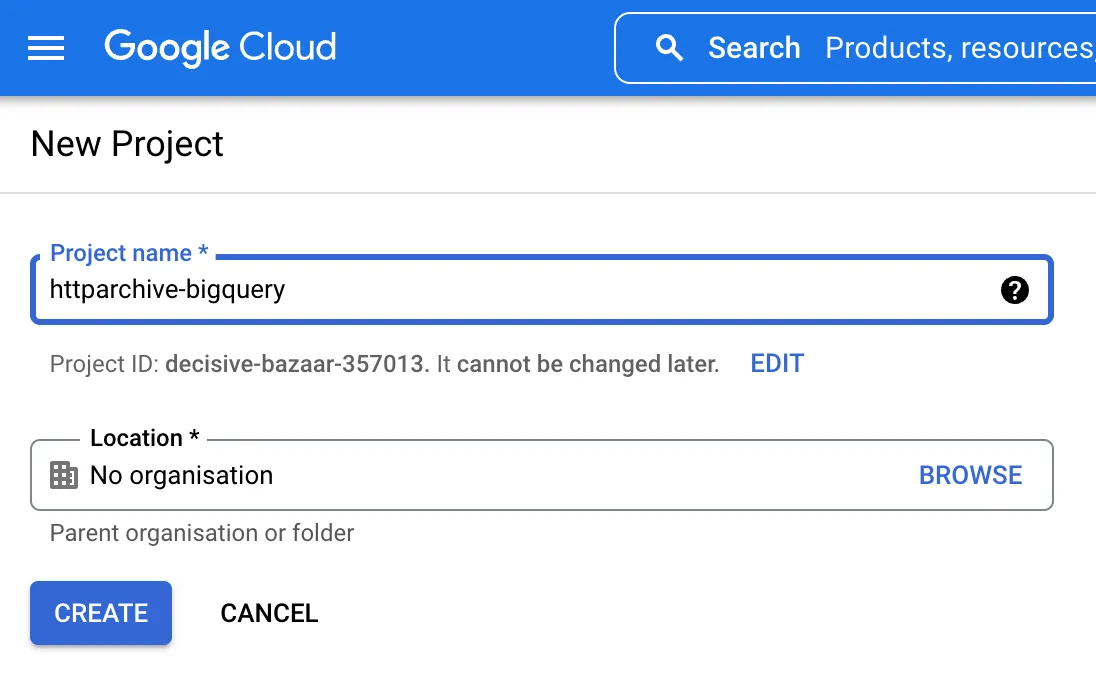Click the Google Cloud logo
Image resolution: width=1096 pixels, height=688 pixels.
pos(220,47)
